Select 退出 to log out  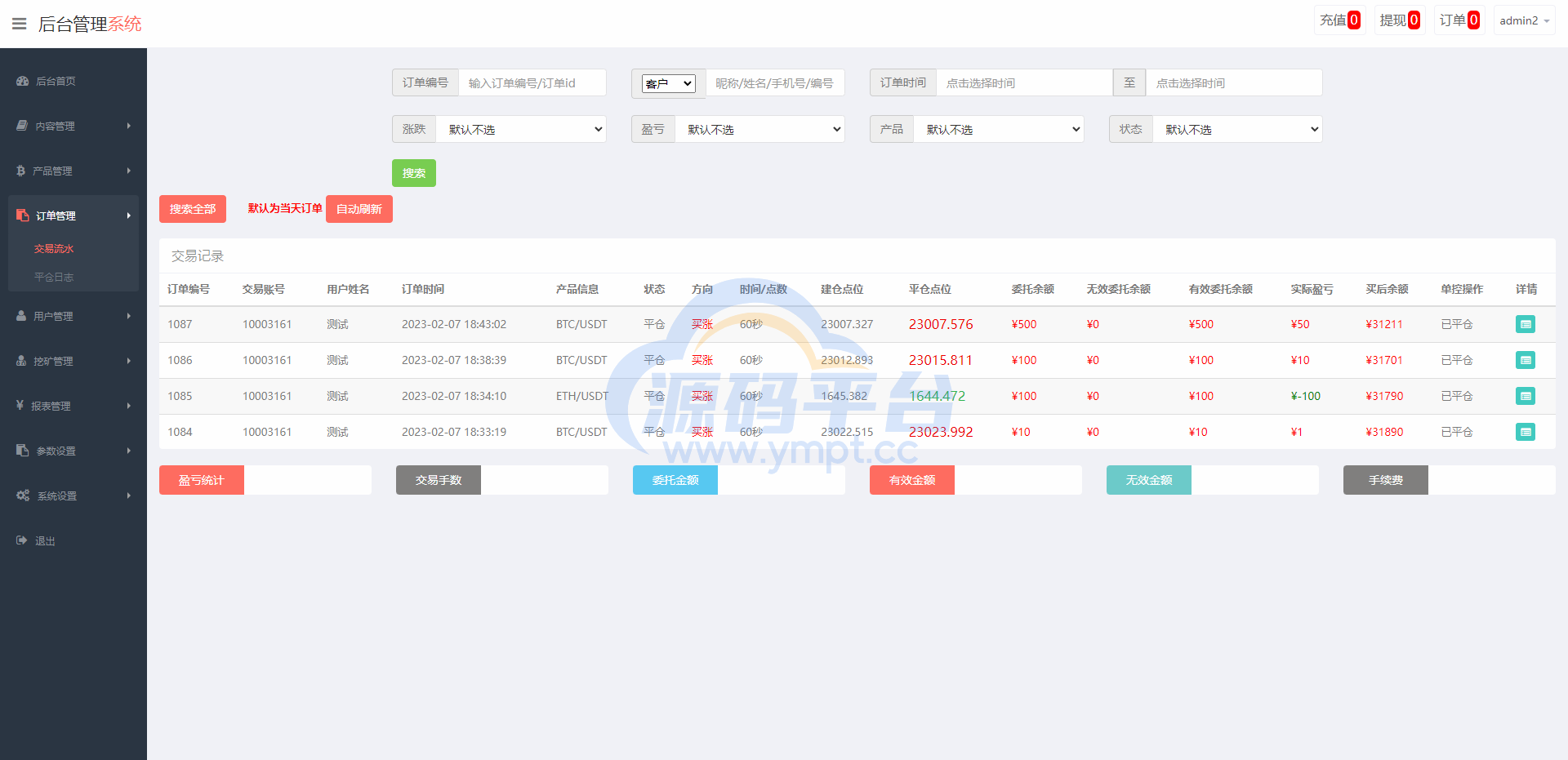tap(45, 541)
